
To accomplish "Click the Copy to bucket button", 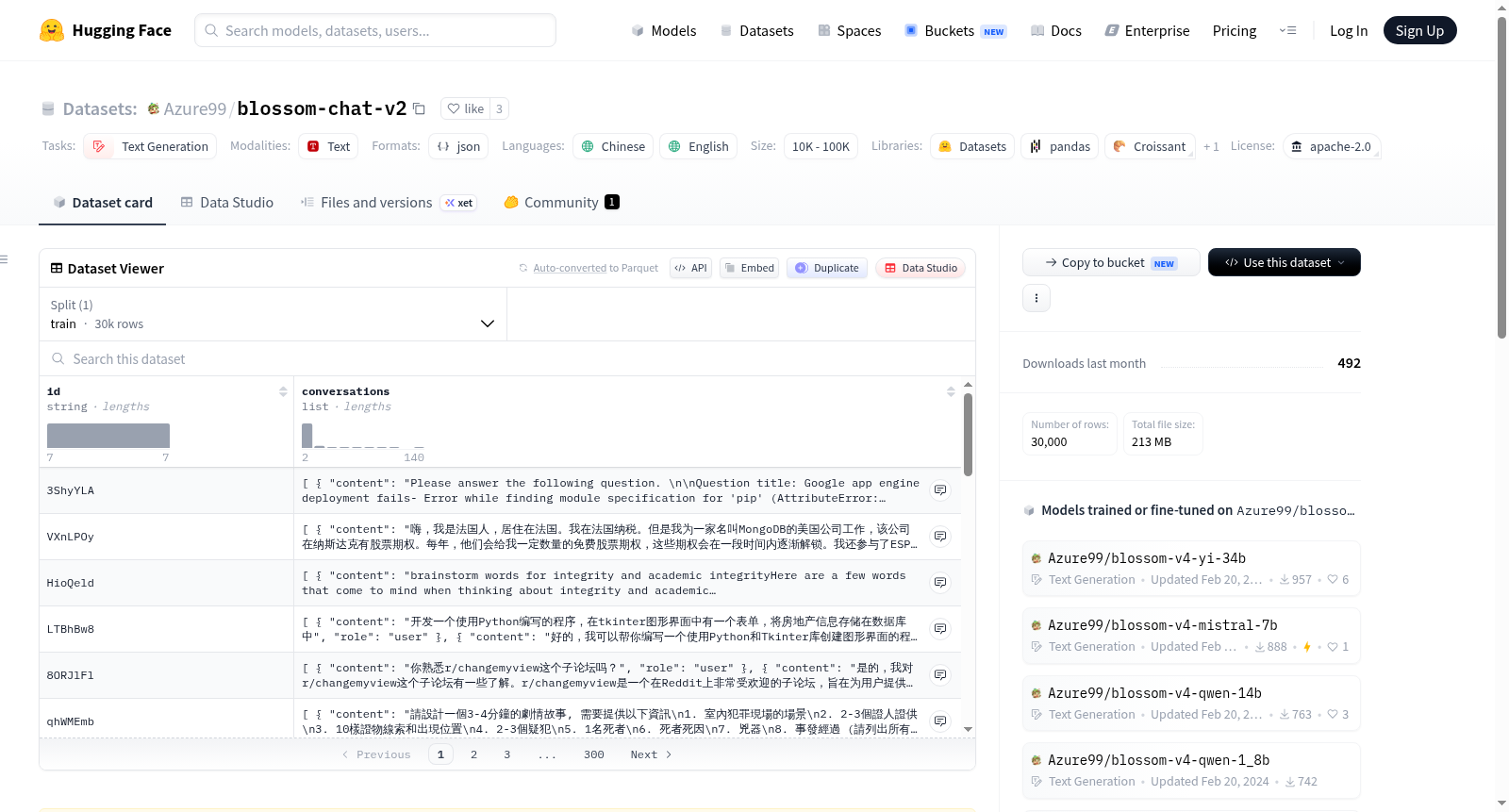I will tap(1111, 262).
